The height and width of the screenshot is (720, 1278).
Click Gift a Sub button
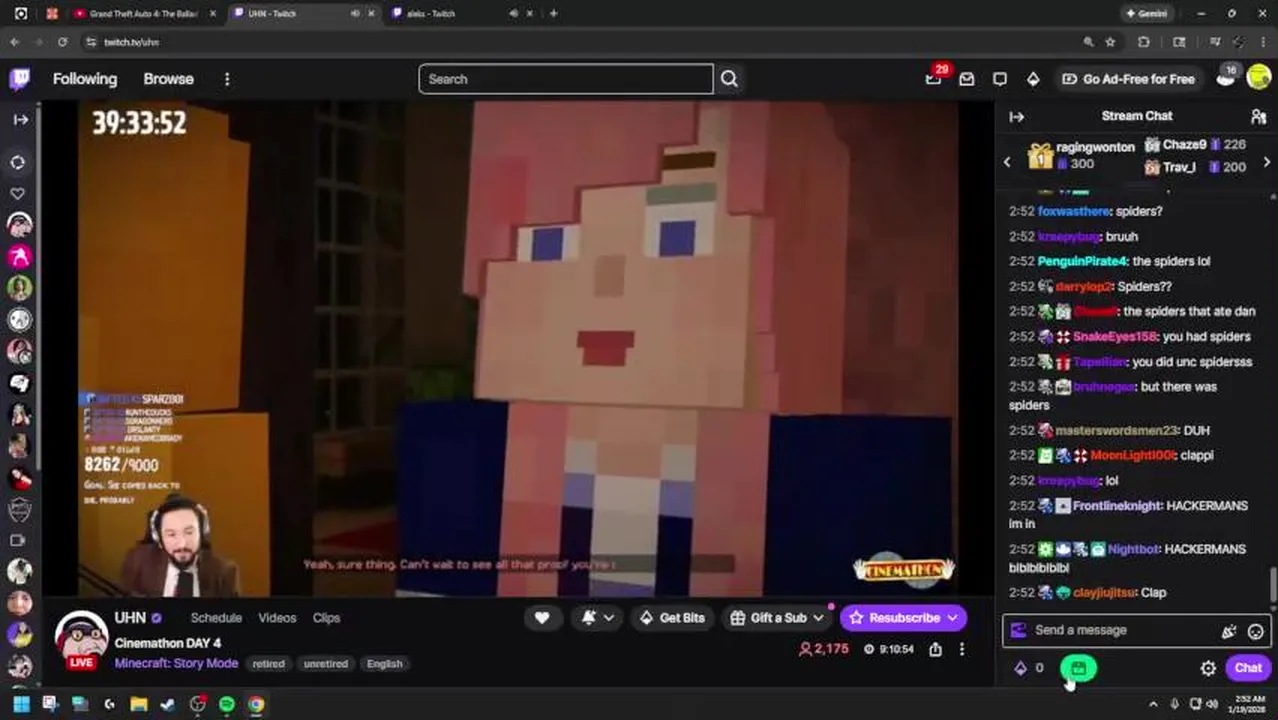click(777, 618)
